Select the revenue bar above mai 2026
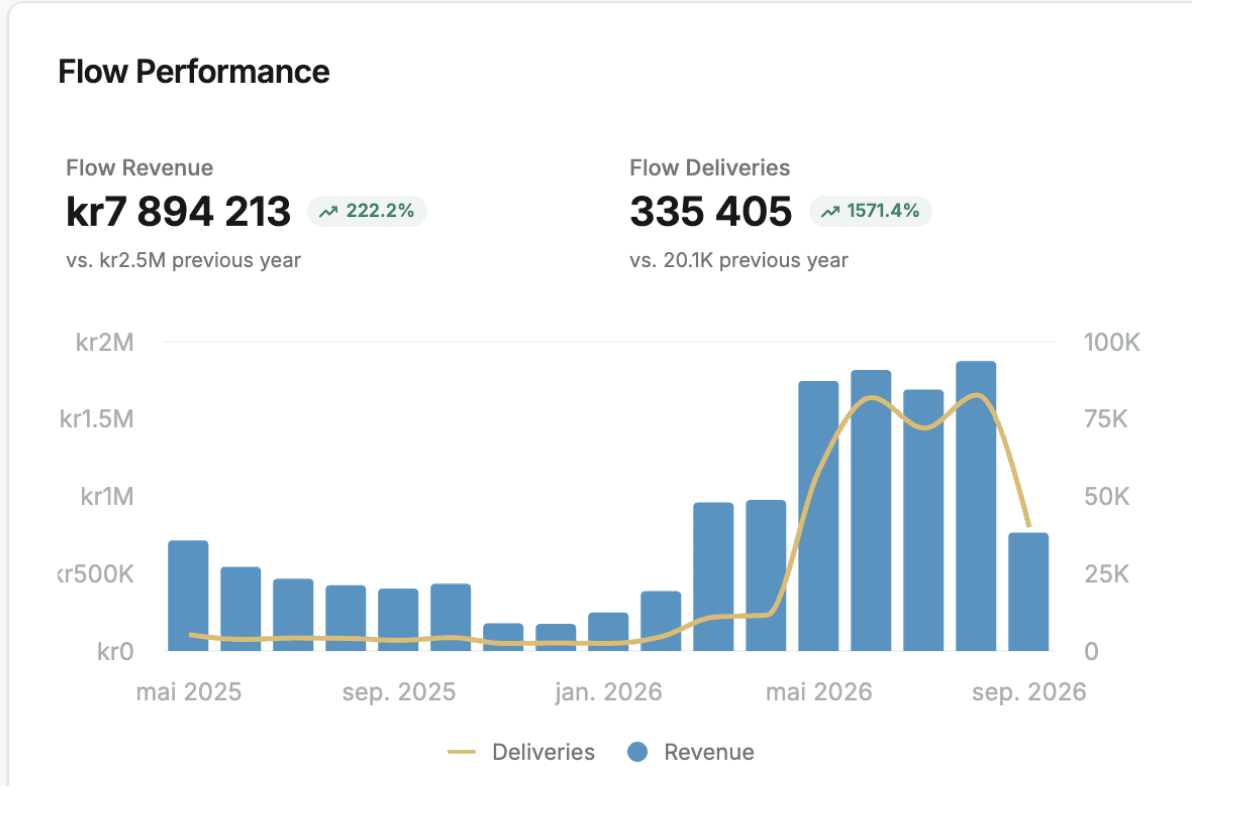The height and width of the screenshot is (820, 1234). (819, 516)
